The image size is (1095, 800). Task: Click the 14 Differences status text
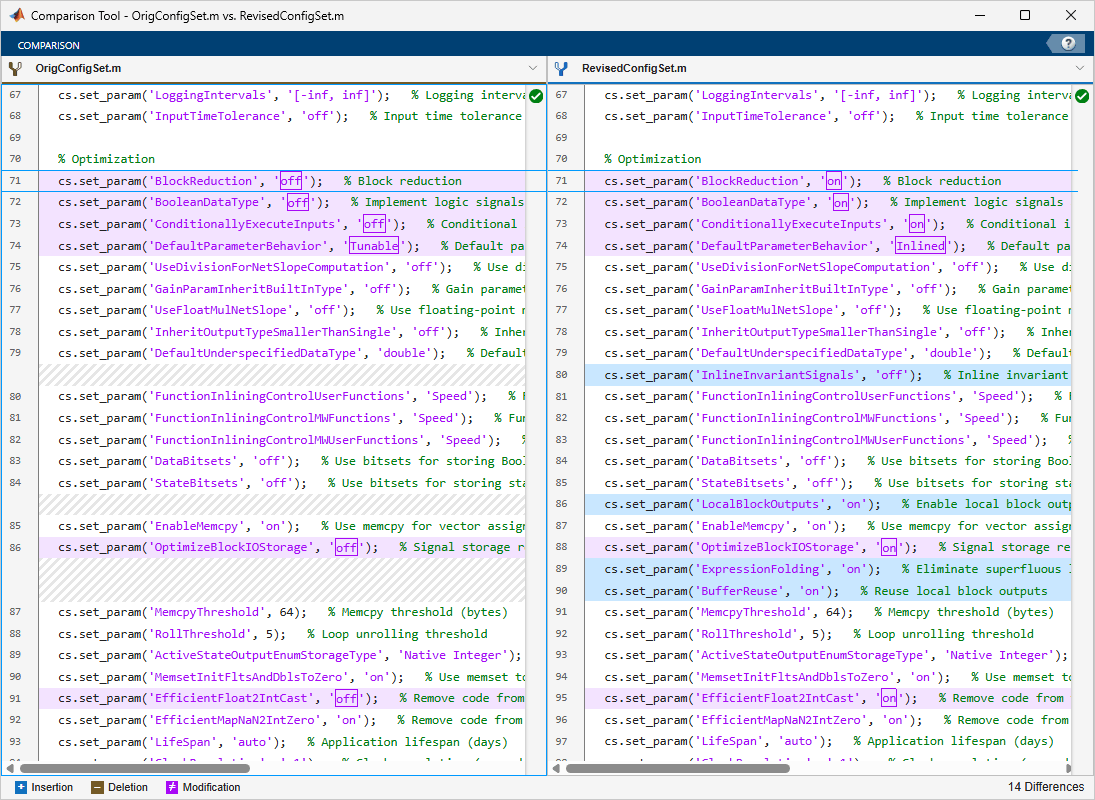click(x=1046, y=787)
